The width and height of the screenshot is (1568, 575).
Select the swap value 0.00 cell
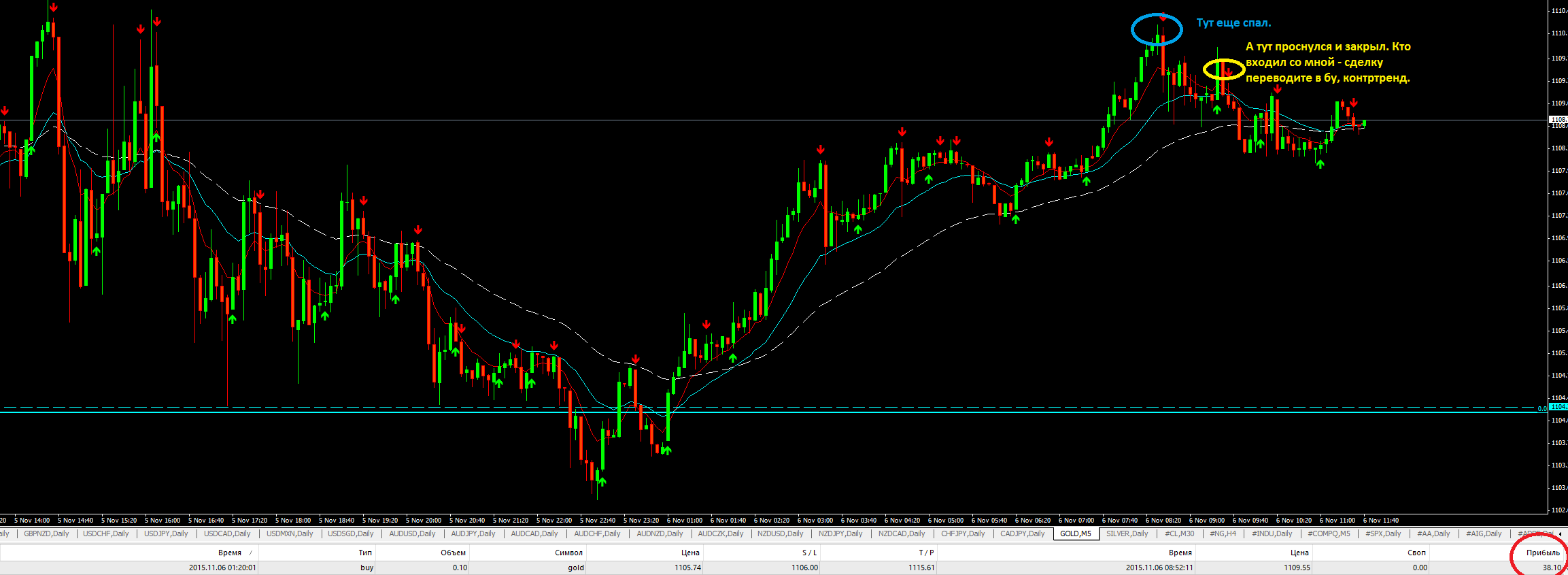pos(1420,568)
